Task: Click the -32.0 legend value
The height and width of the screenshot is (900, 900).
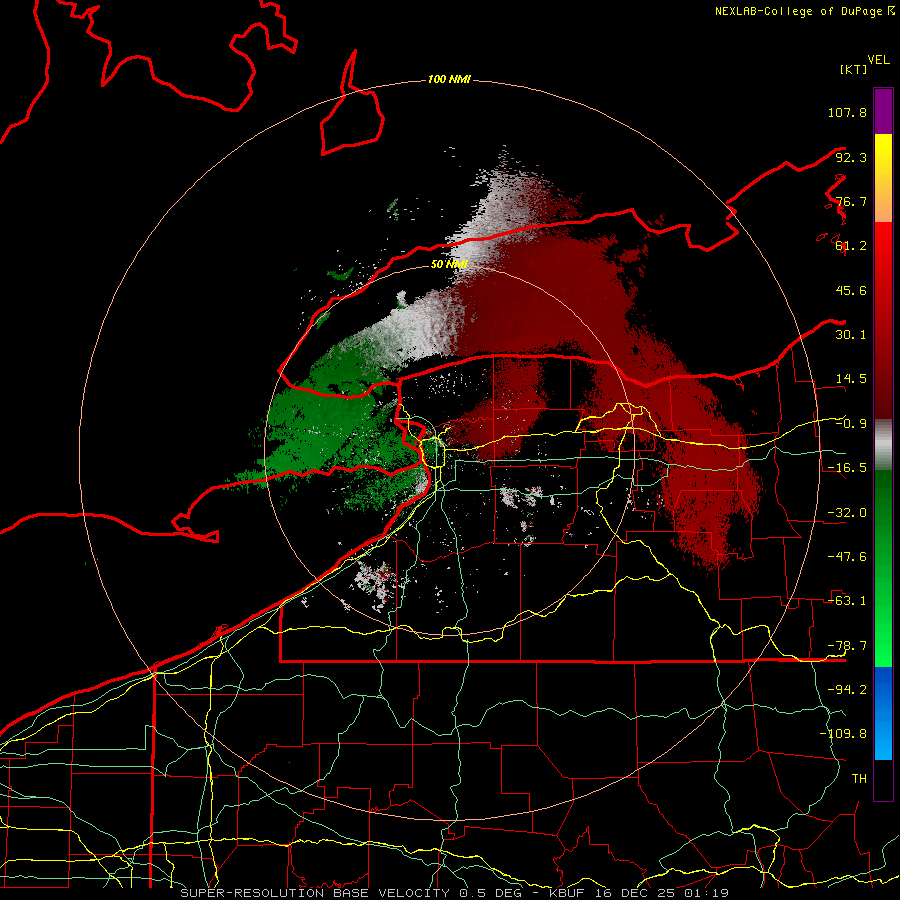Action: click(x=847, y=513)
